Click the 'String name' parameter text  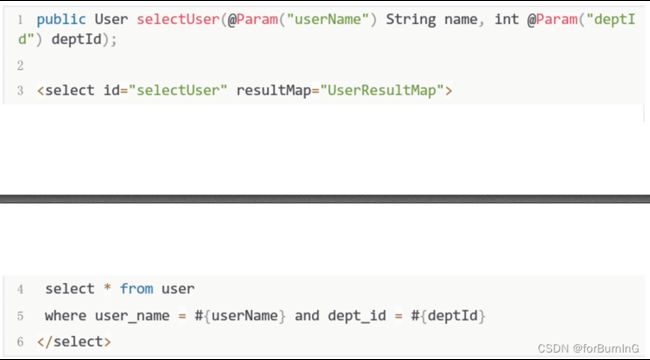tap(431, 19)
